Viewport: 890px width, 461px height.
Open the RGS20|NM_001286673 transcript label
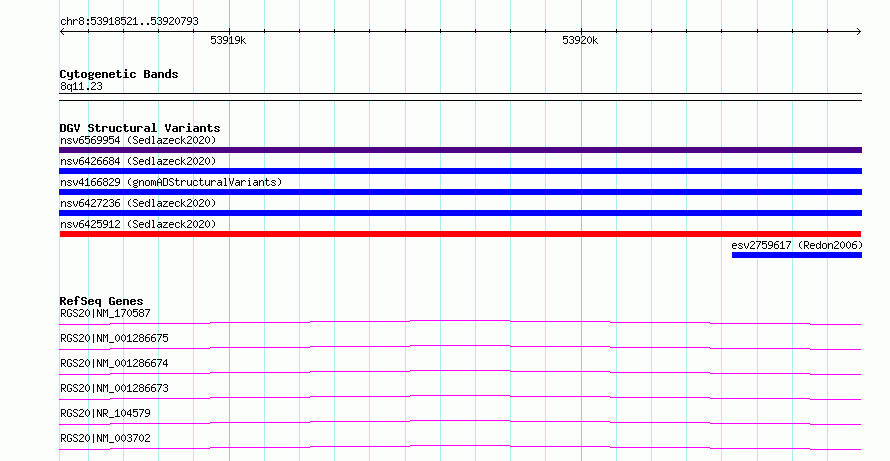click(x=114, y=388)
